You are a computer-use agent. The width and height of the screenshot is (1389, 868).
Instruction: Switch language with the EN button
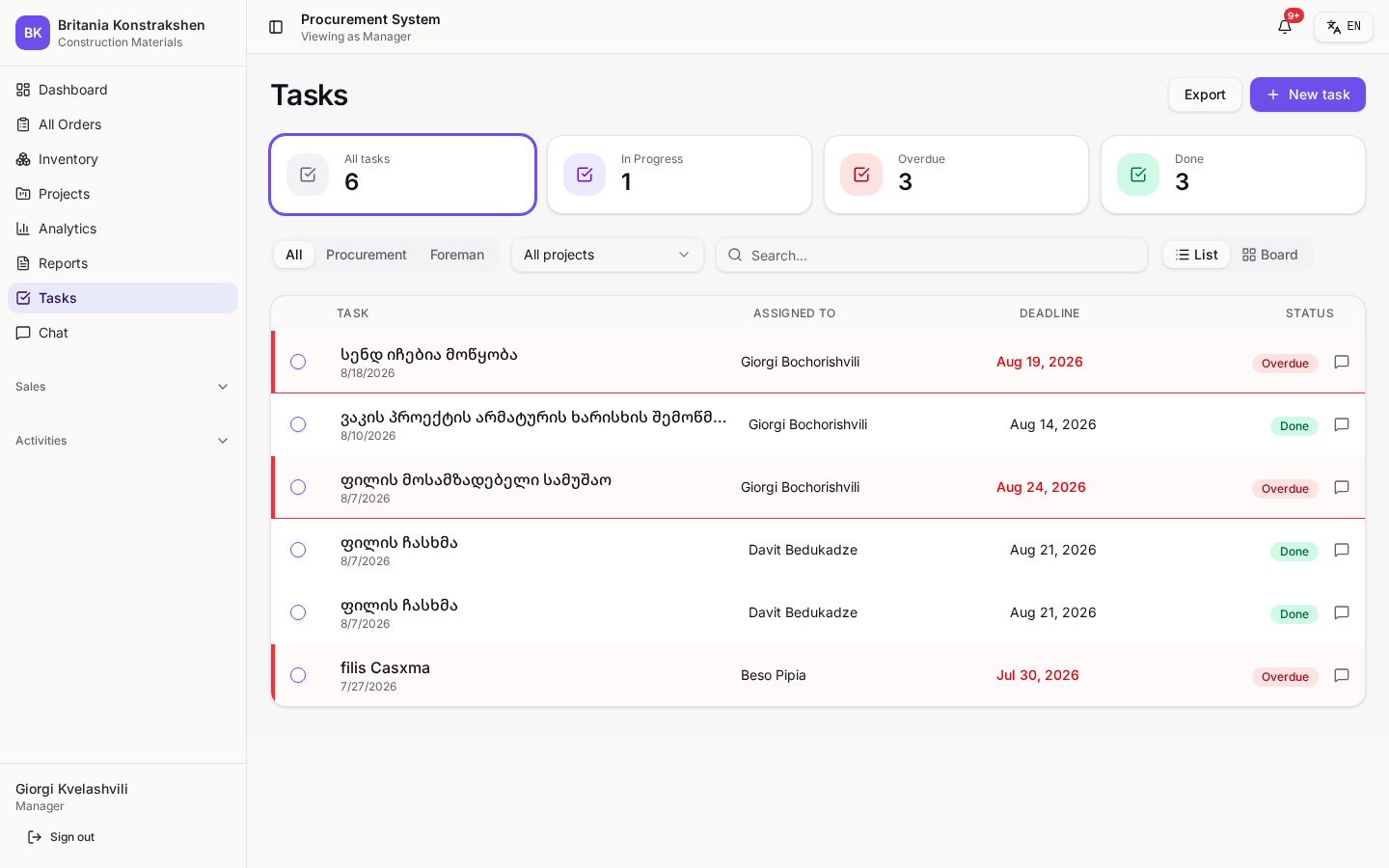1344,27
